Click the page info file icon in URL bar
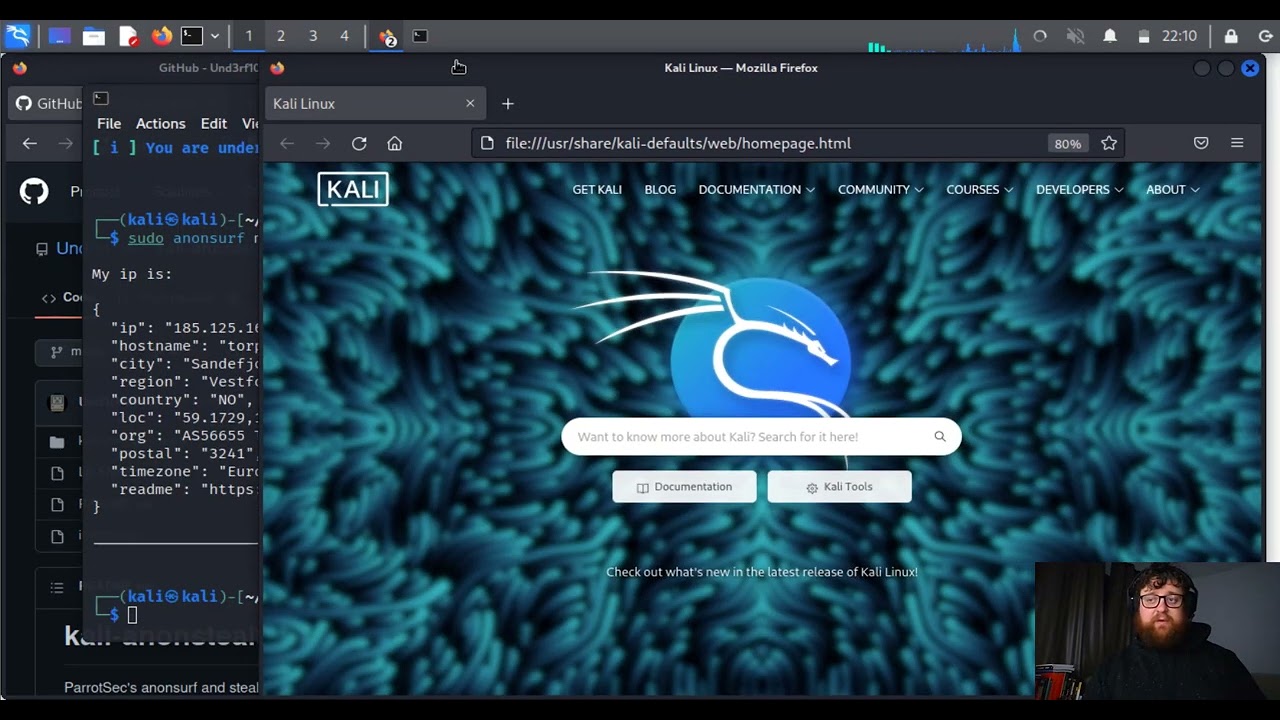Screen dimensions: 1280x720 pyautogui.click(x=487, y=143)
